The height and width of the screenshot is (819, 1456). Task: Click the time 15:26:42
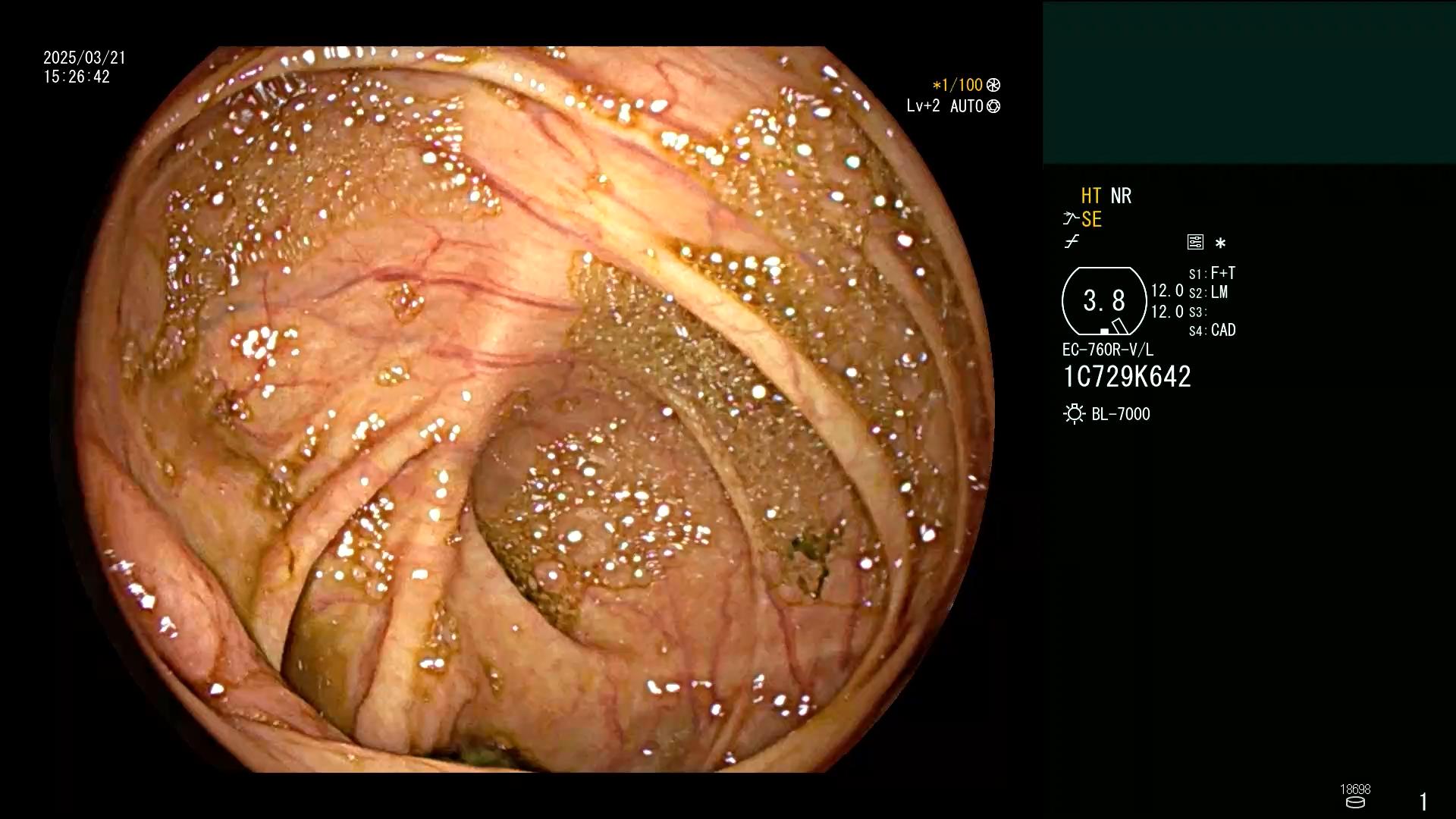pyautogui.click(x=77, y=77)
